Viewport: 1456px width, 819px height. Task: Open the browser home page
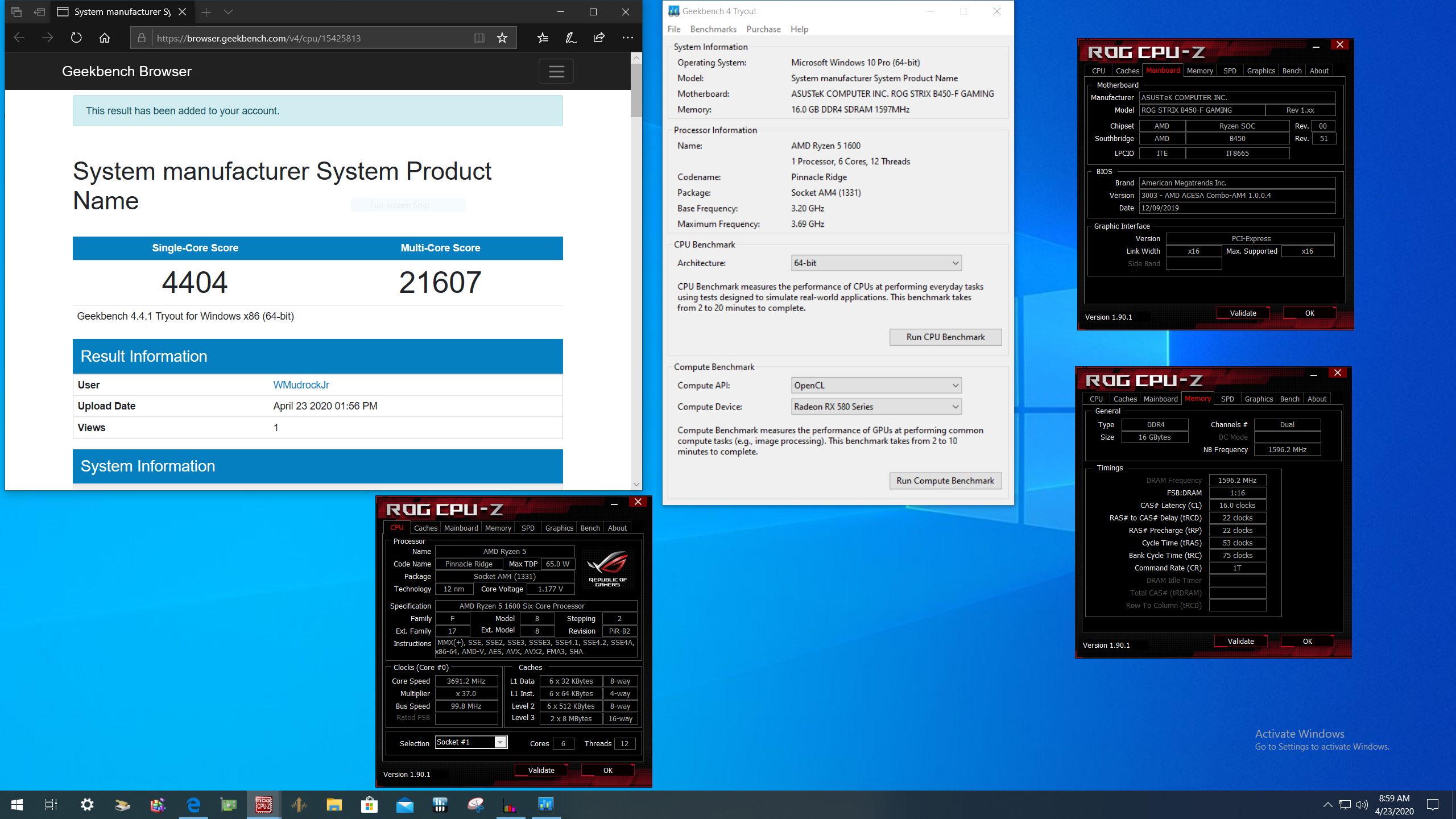[x=105, y=38]
